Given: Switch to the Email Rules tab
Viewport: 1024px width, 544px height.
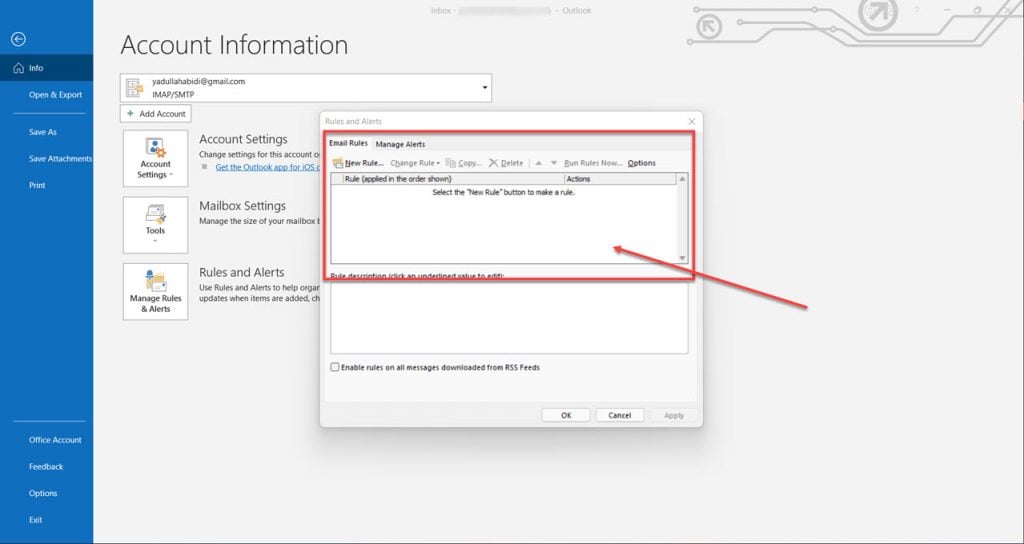Looking at the screenshot, I should pyautogui.click(x=348, y=143).
